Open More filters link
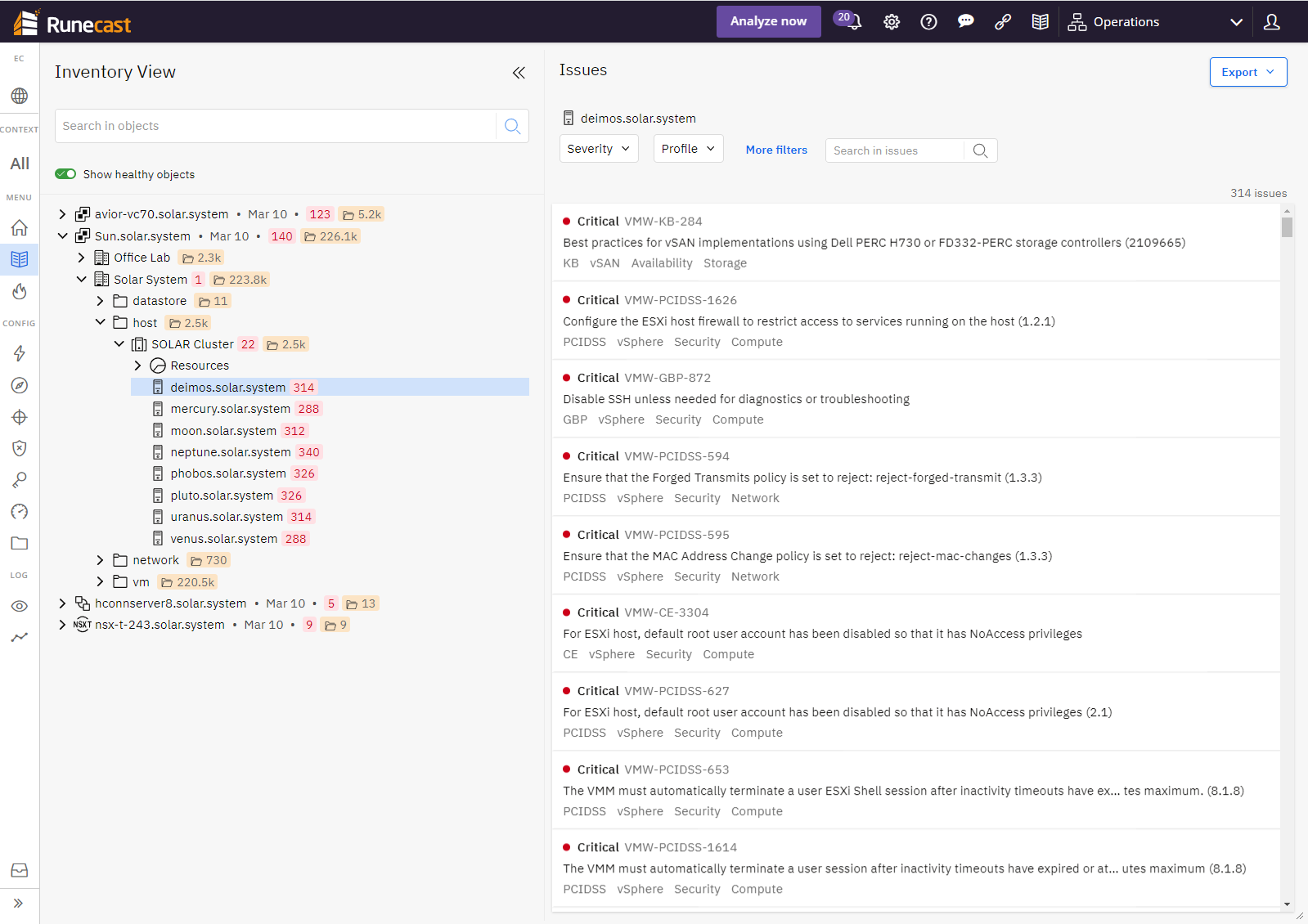The width and height of the screenshot is (1308, 924). [x=776, y=150]
